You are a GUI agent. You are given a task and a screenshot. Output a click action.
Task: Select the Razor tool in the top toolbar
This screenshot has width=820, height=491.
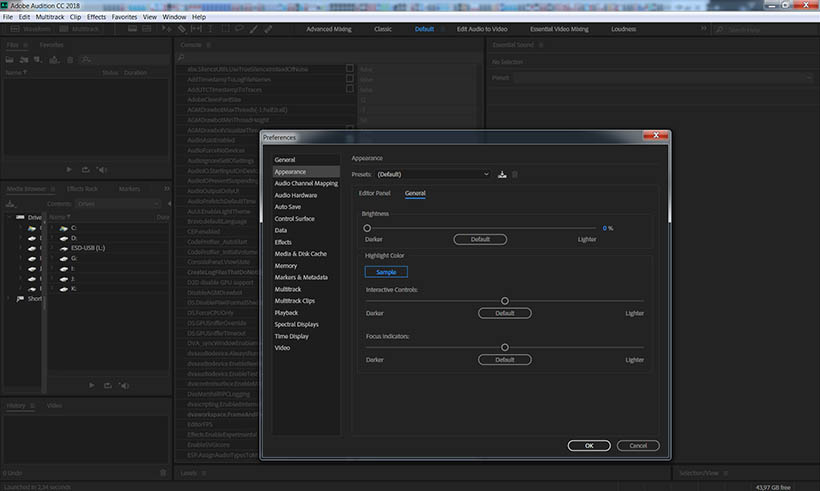[181, 29]
